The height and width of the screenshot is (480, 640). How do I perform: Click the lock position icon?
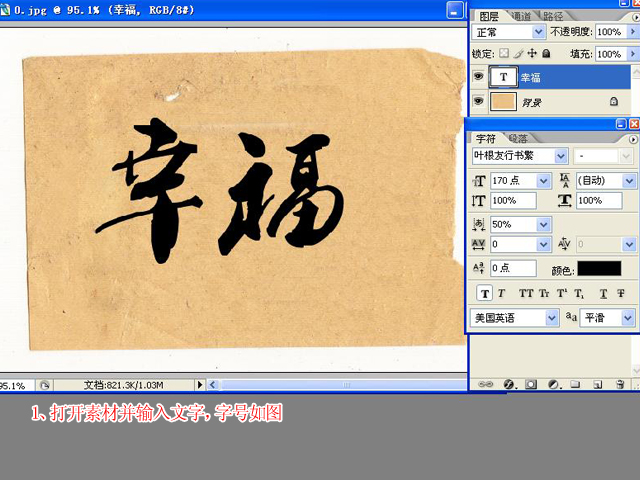531,53
